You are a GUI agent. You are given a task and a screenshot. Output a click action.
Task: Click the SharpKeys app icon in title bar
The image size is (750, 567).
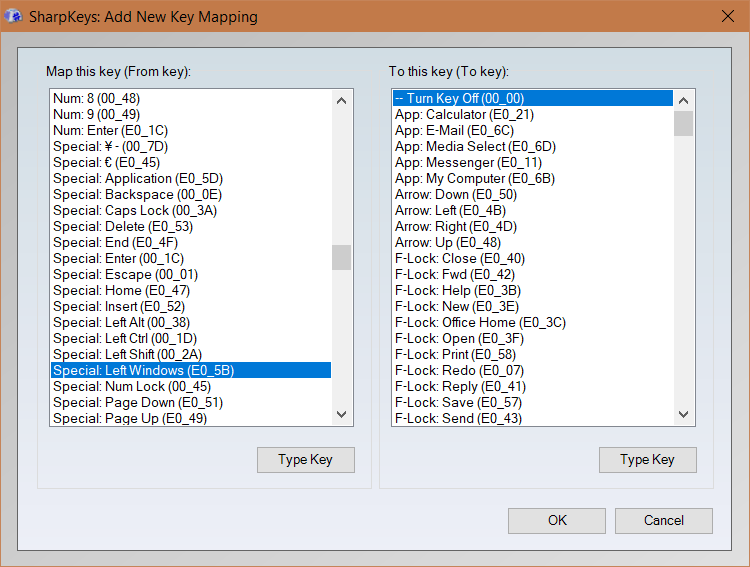(x=13, y=16)
